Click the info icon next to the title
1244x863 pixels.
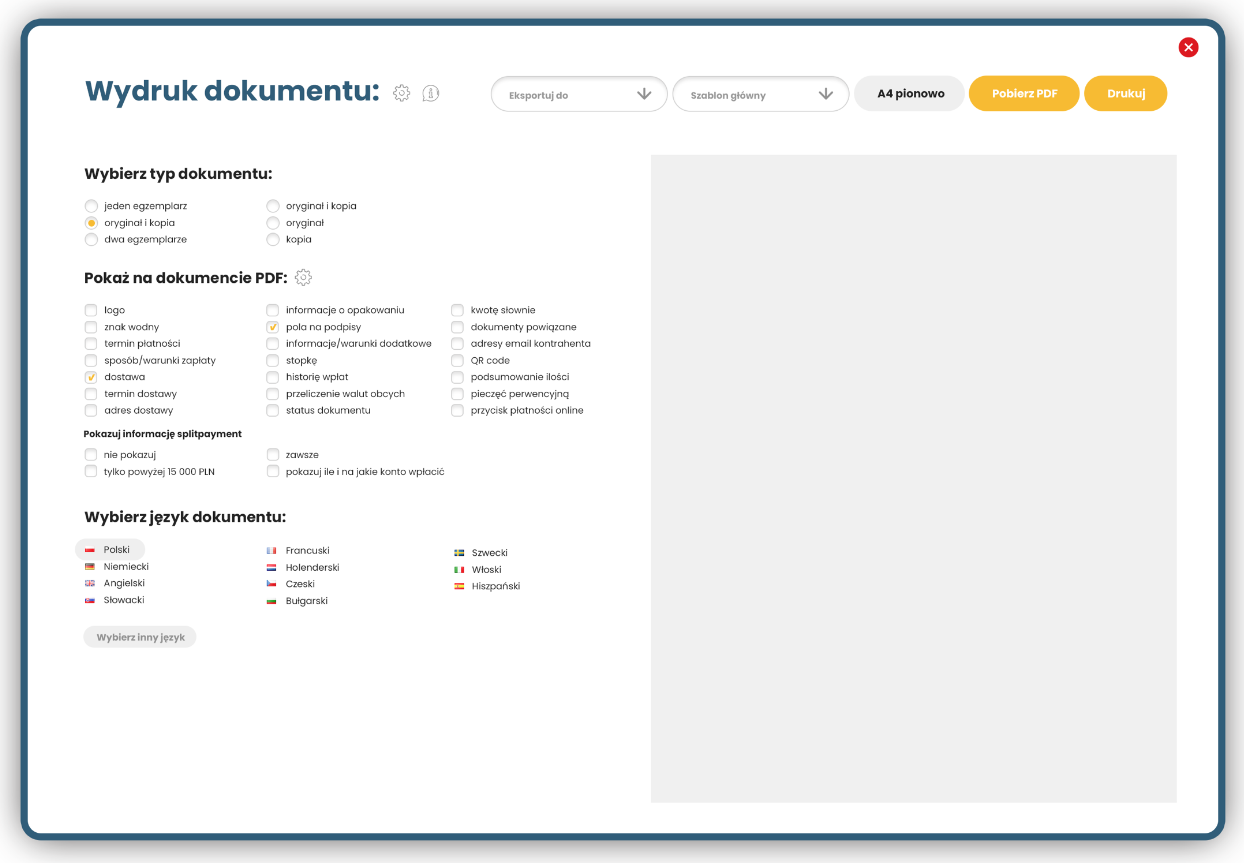430,92
